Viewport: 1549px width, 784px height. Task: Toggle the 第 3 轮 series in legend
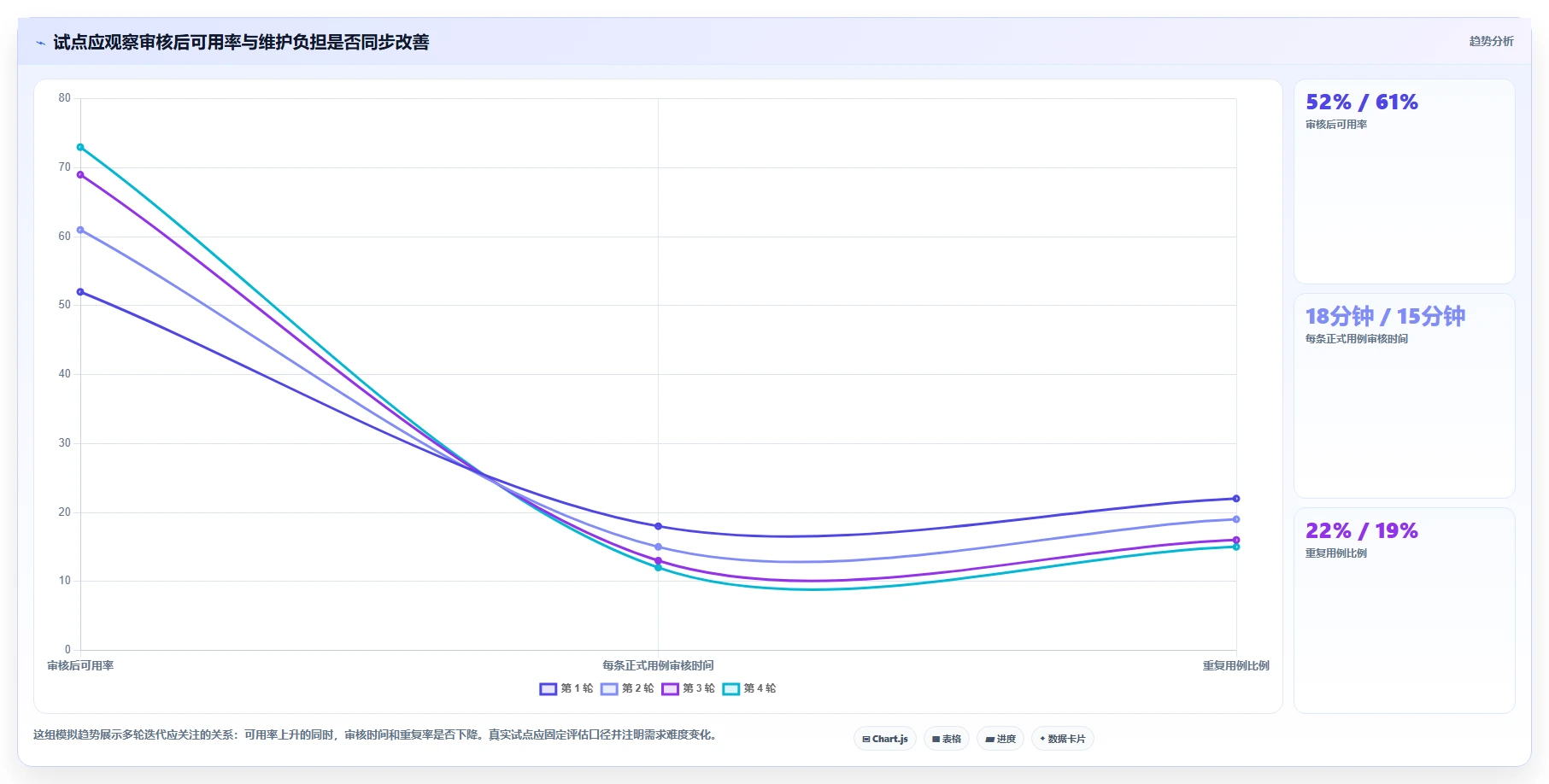(x=688, y=688)
